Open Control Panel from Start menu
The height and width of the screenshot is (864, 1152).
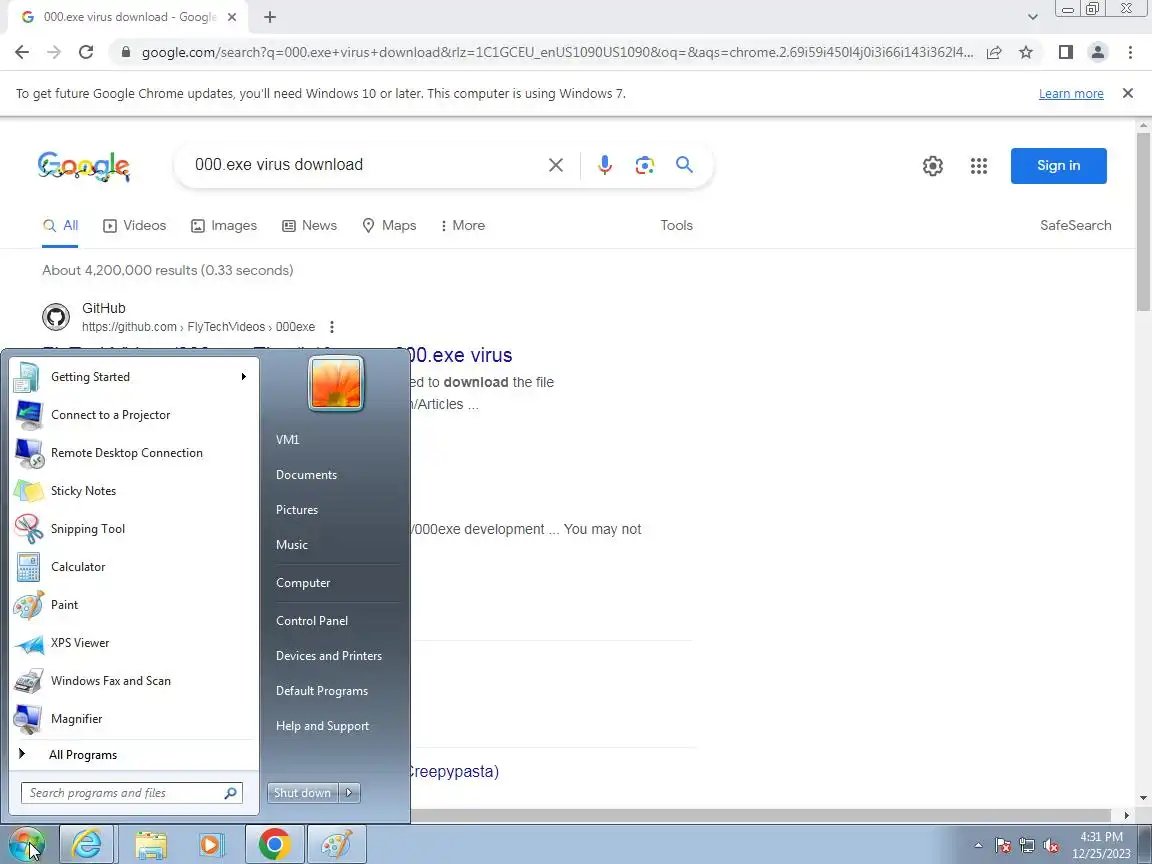312,621
